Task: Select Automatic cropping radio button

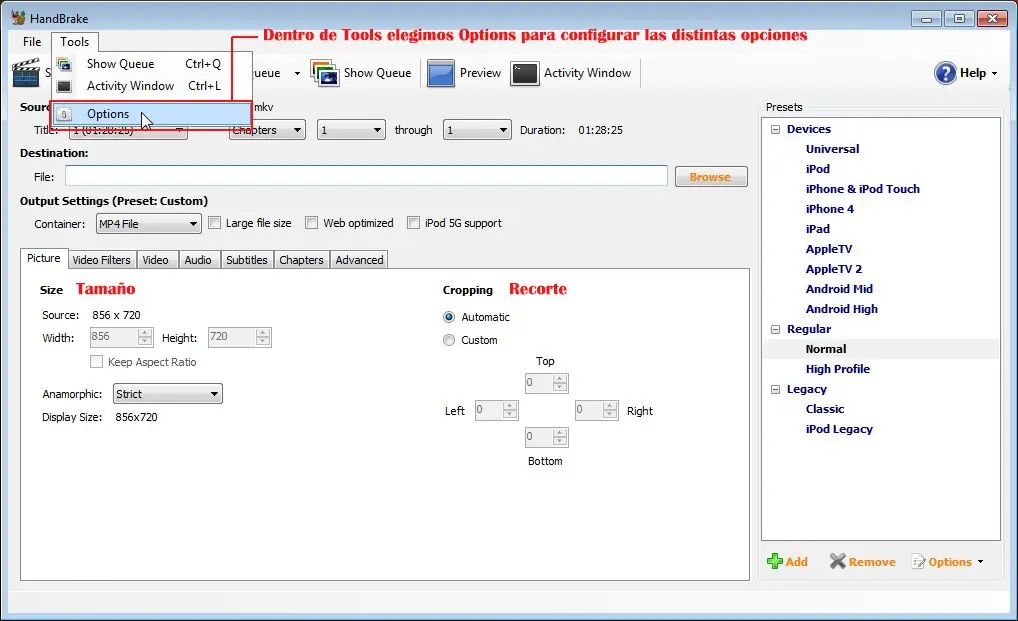Action: (x=449, y=317)
